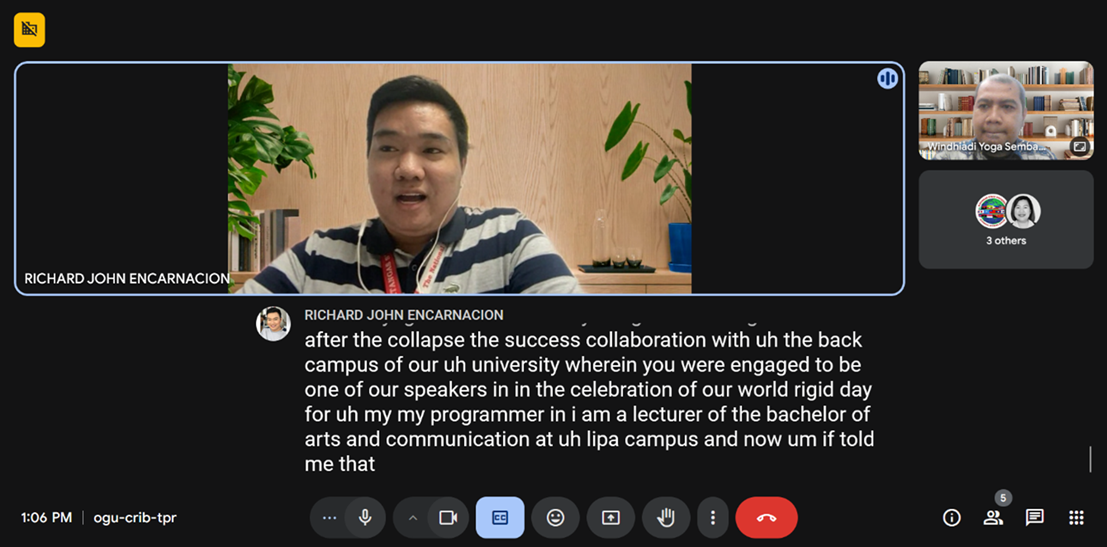The height and width of the screenshot is (547, 1107).
Task: Start presenting your screen
Action: 611,518
